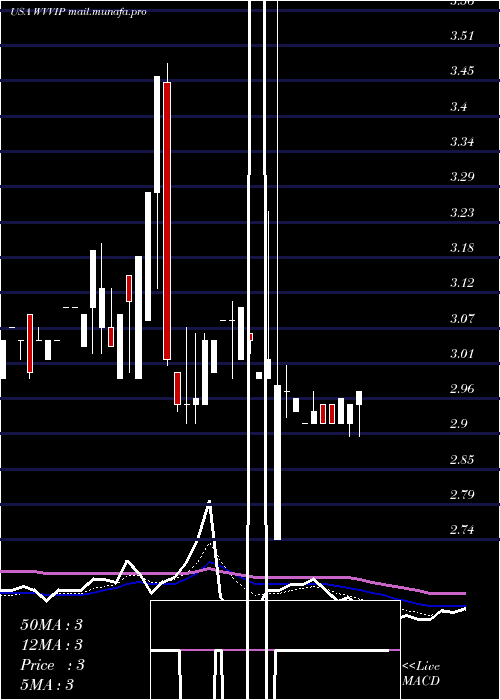The image size is (500, 700).
Task: Click the 5MA : 3 legend label
Action: (x=47, y=685)
